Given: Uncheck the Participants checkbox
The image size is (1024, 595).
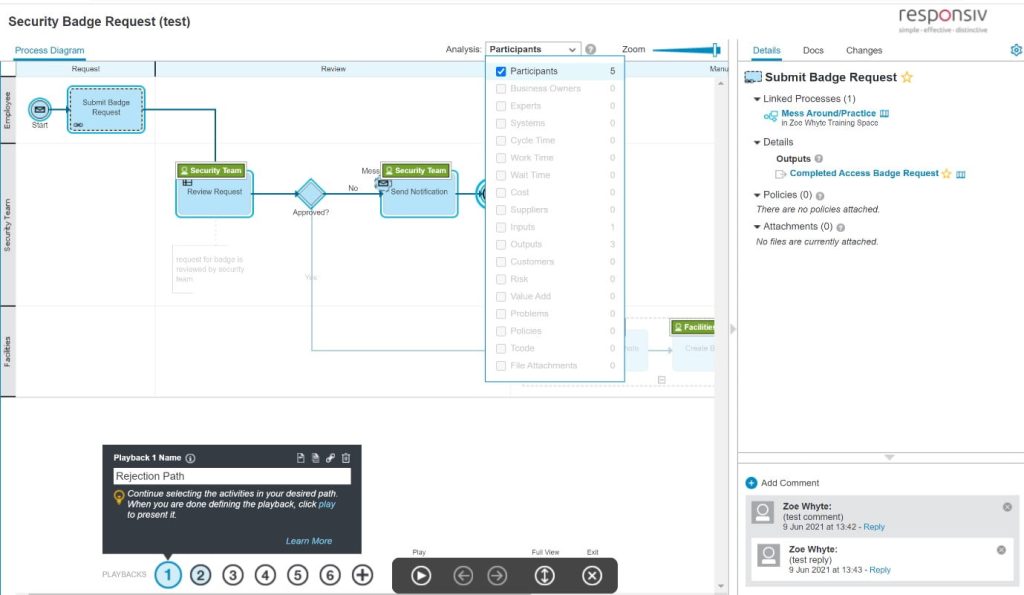Looking at the screenshot, I should [x=501, y=72].
